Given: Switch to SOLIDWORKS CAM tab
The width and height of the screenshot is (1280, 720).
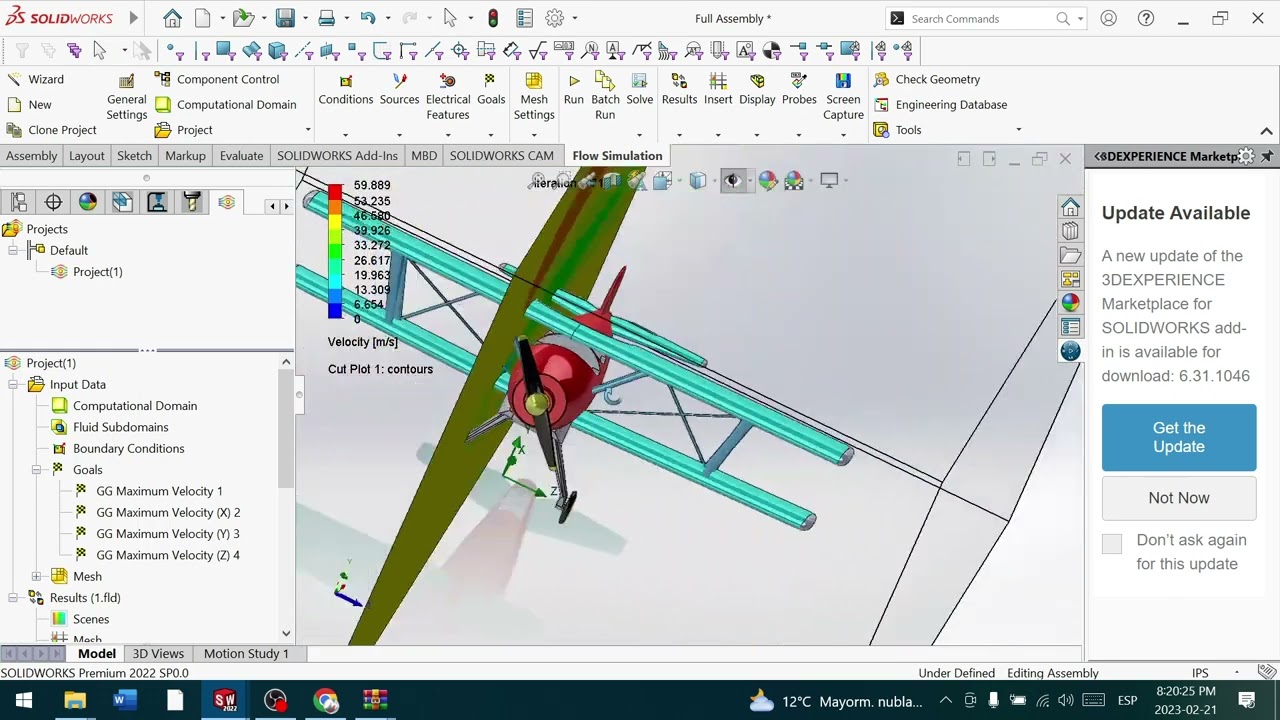Looking at the screenshot, I should click(501, 156).
